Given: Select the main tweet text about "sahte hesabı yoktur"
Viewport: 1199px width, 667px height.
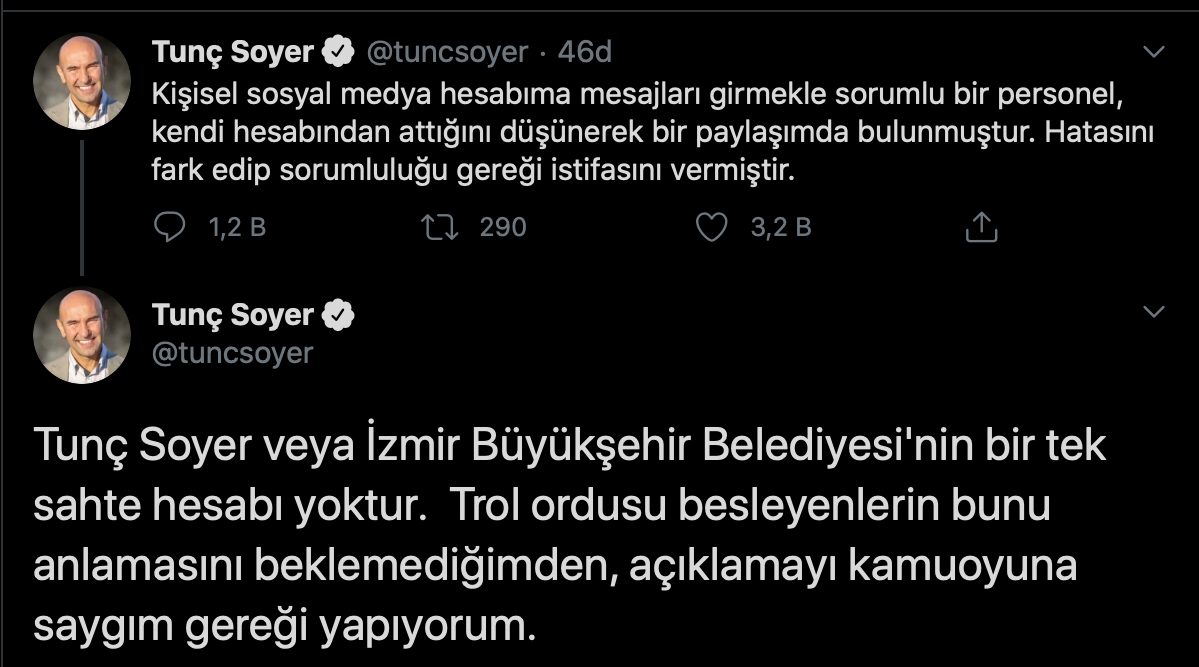Looking at the screenshot, I should click(x=570, y=535).
